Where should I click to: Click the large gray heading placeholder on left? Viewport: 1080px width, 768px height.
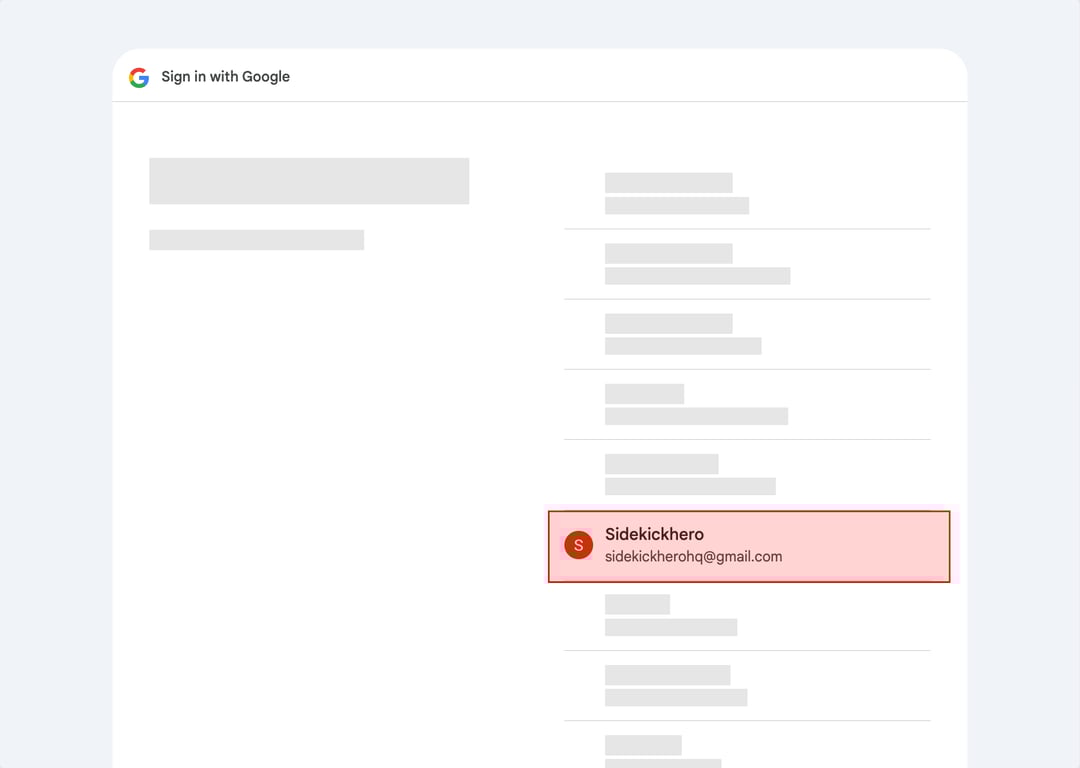(x=309, y=181)
